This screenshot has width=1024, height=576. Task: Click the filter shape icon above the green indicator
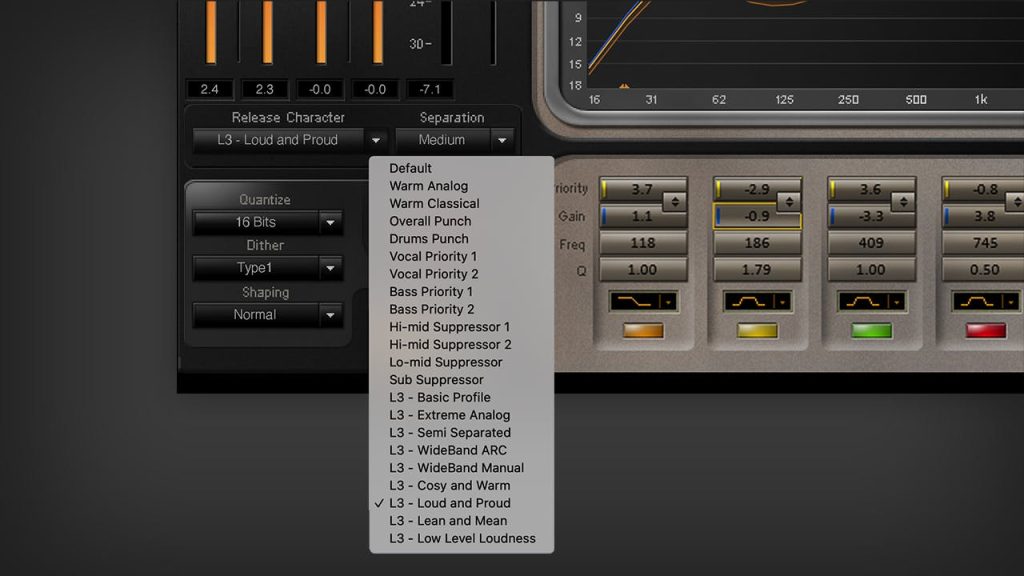(870, 300)
